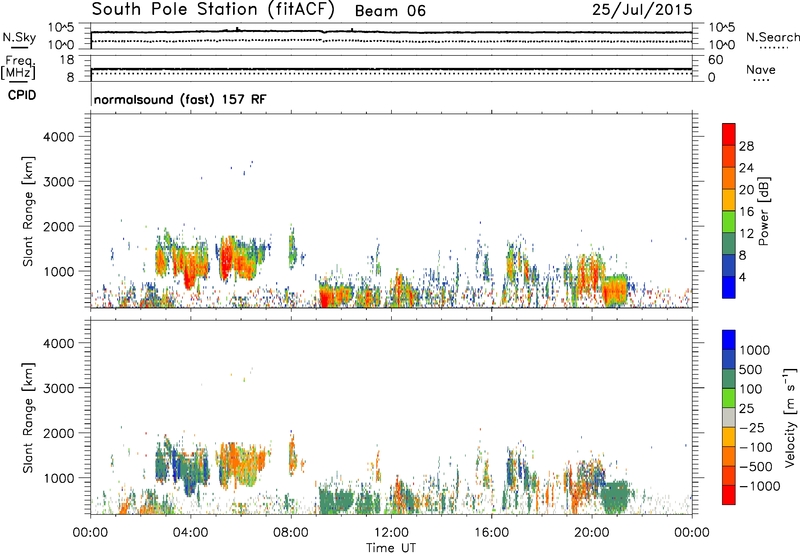Click the '24' label on power colorbar
800x554 pixels.
(746, 168)
